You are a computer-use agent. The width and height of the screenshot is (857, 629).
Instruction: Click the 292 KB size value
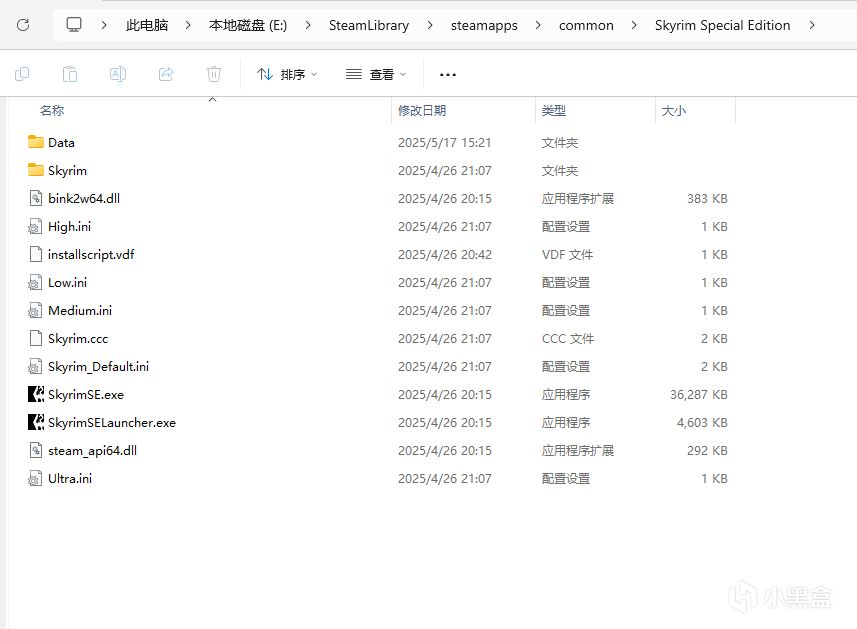click(x=707, y=451)
